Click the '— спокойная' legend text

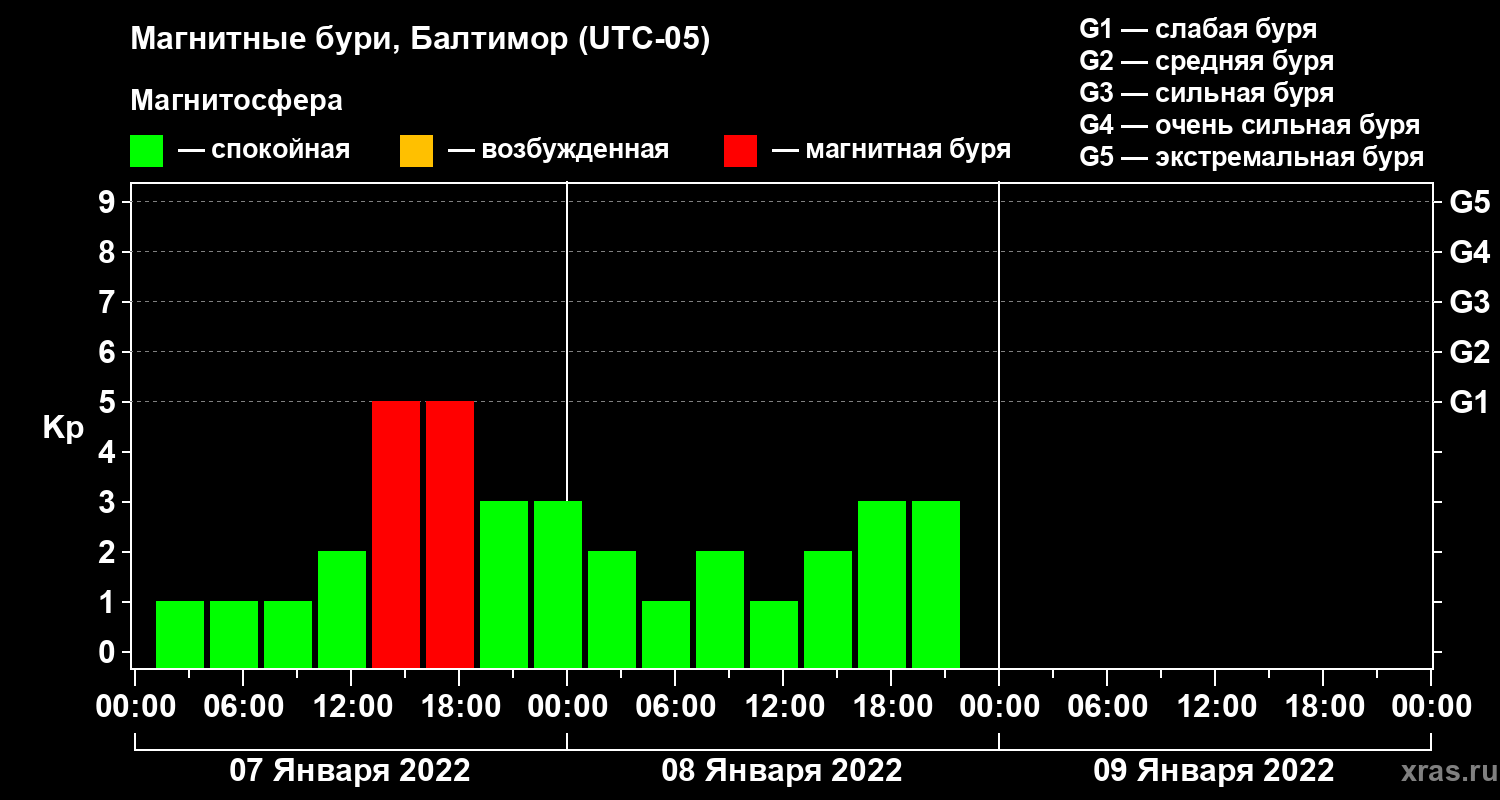264,150
